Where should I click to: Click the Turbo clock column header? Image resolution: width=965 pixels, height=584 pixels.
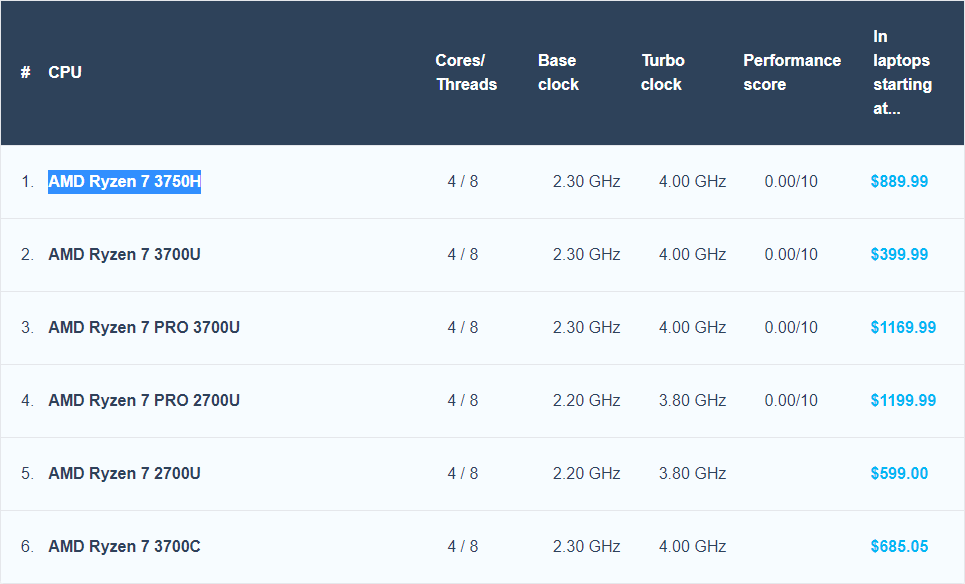click(662, 72)
